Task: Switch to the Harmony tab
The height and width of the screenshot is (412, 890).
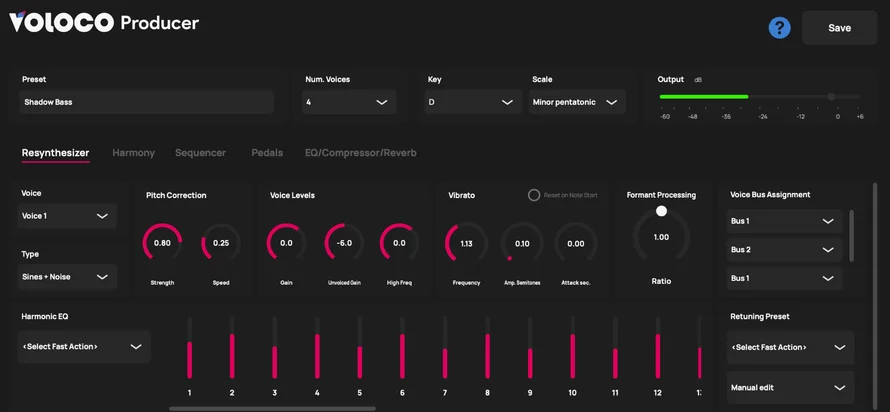Action: [133, 153]
